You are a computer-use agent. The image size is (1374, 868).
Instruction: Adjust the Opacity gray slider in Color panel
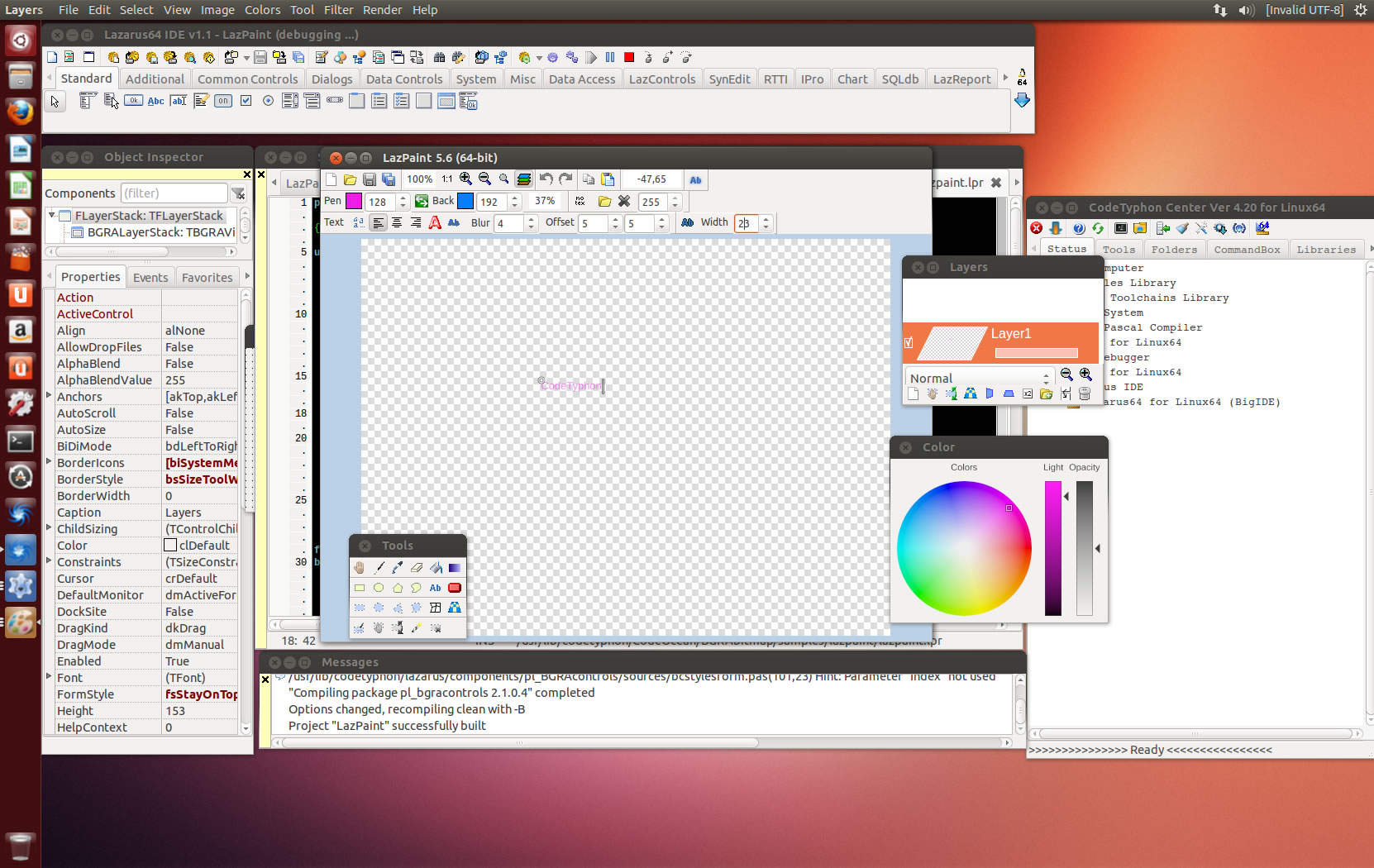coord(1085,548)
